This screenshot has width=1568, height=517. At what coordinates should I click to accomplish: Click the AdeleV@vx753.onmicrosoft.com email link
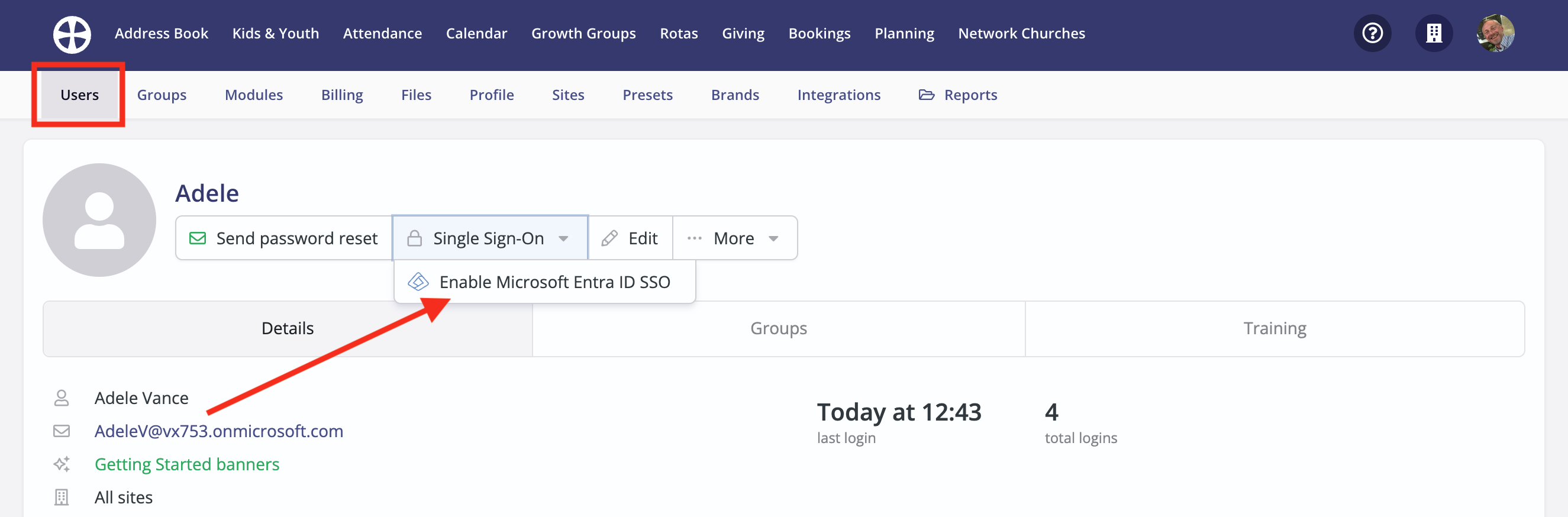[x=218, y=431]
